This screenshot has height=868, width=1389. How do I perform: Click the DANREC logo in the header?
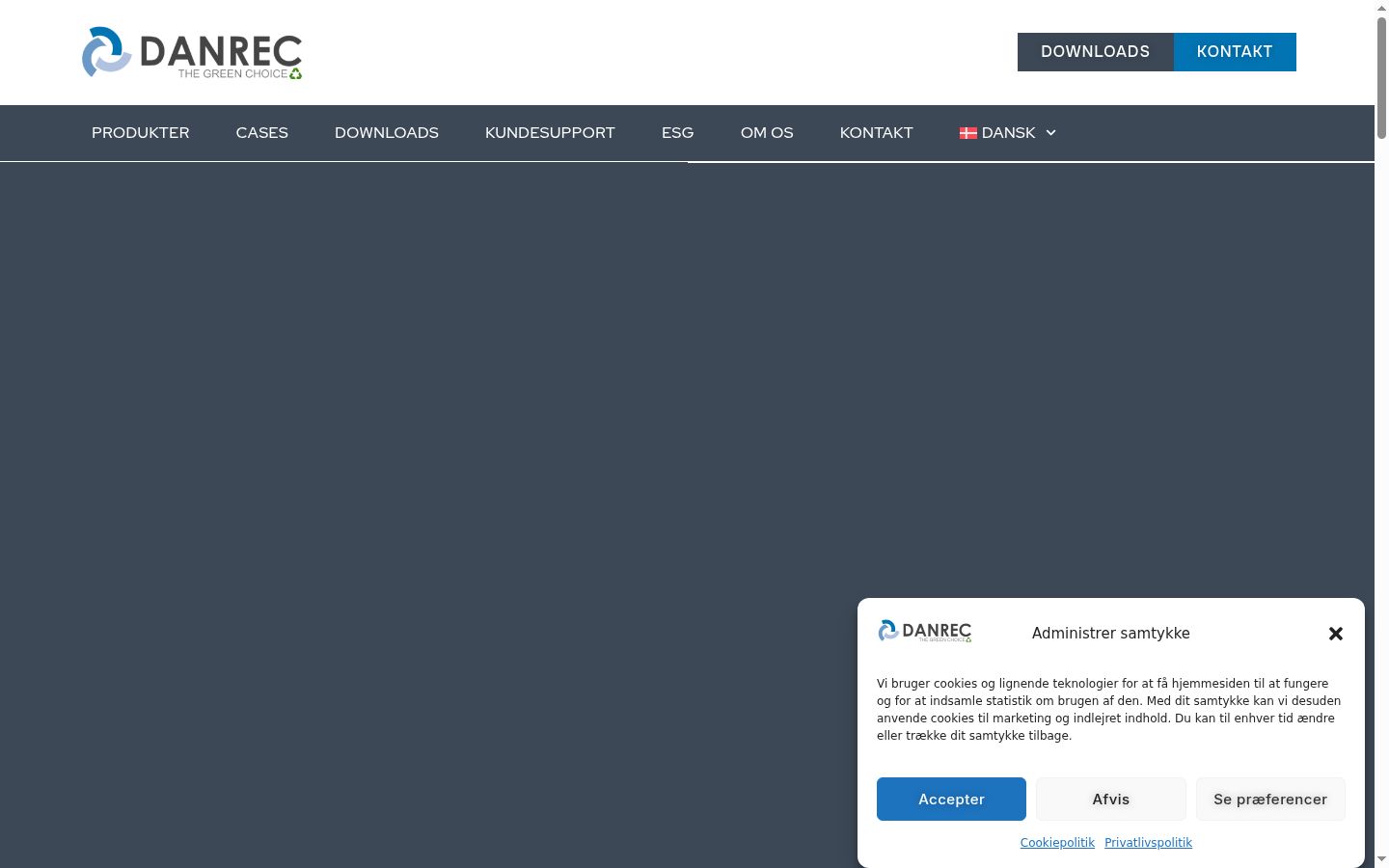192,52
